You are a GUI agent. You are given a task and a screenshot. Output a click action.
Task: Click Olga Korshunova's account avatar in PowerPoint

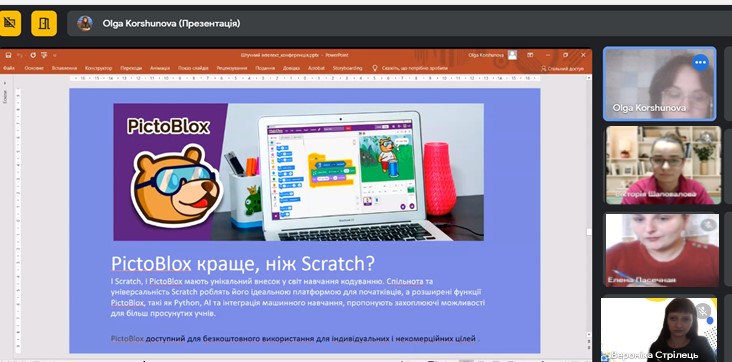point(512,55)
